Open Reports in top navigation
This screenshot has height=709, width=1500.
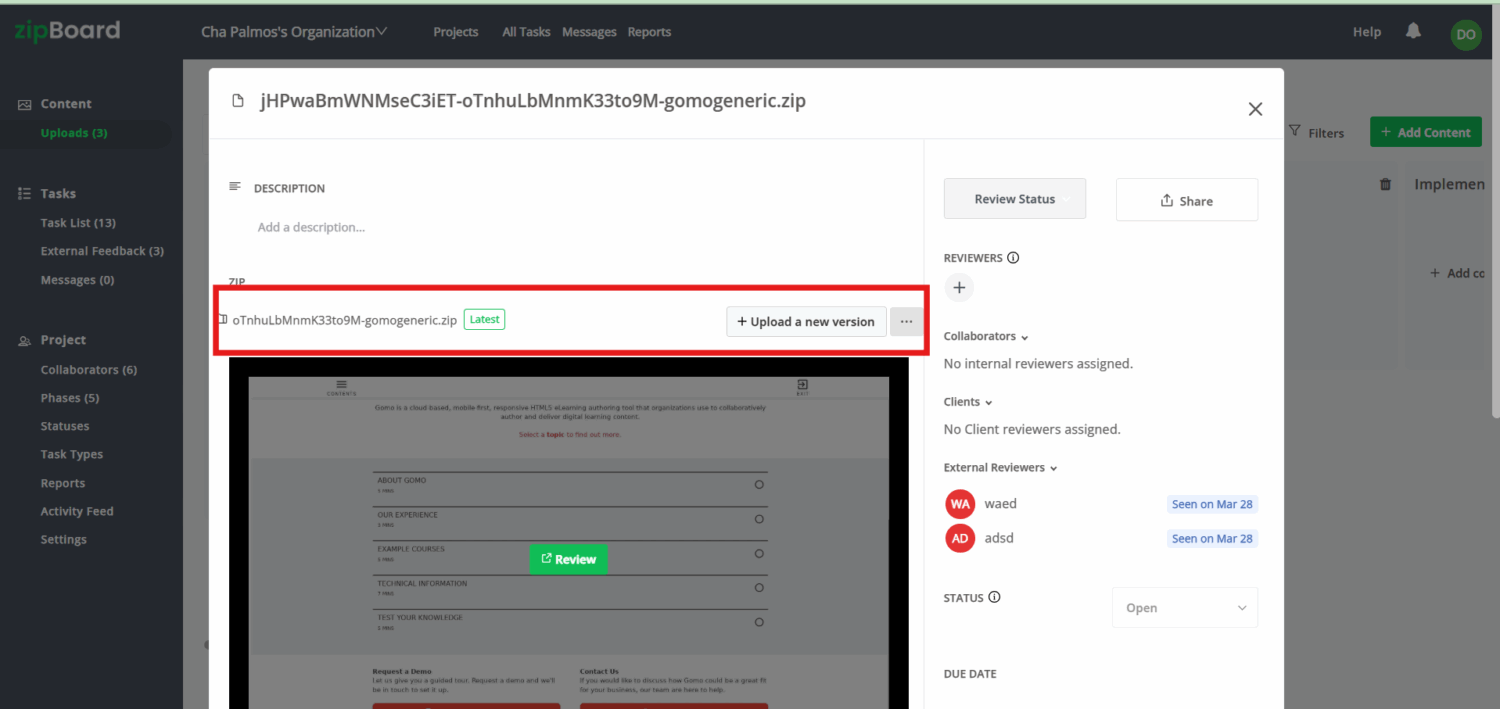pos(649,32)
